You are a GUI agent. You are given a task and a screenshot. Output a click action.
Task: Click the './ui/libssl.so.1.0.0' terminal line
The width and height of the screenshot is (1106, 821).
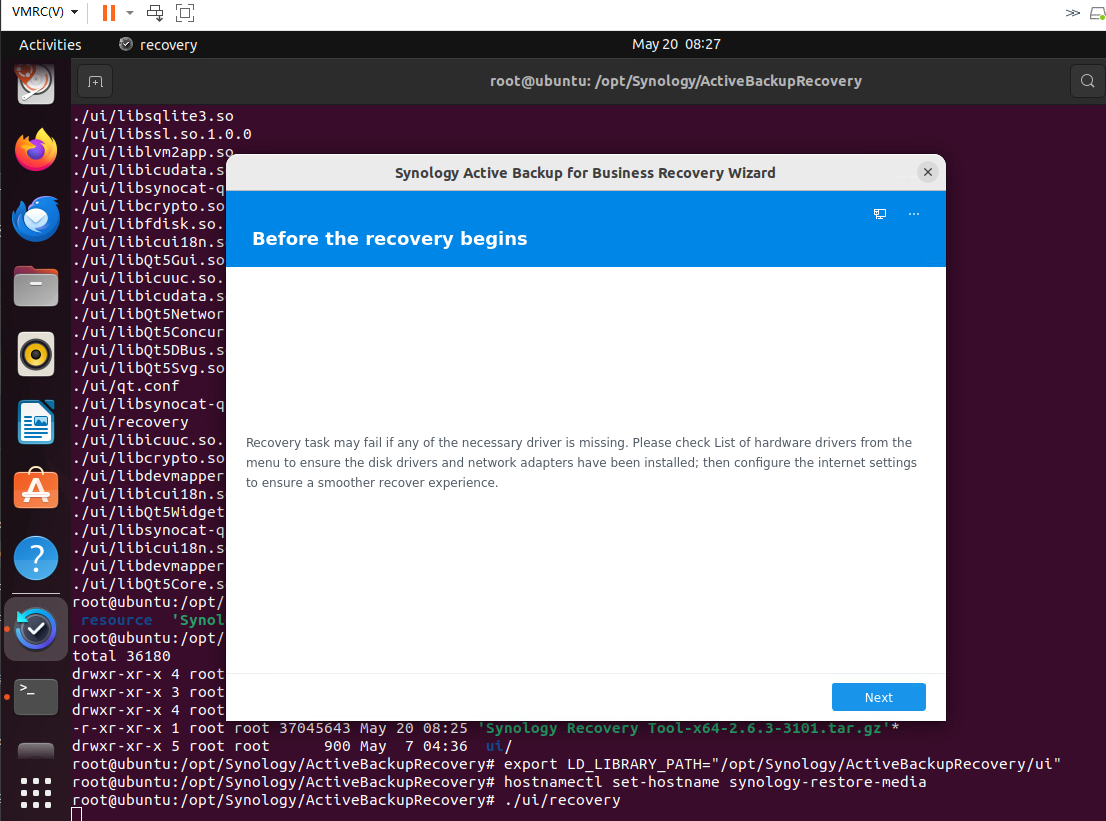point(162,134)
